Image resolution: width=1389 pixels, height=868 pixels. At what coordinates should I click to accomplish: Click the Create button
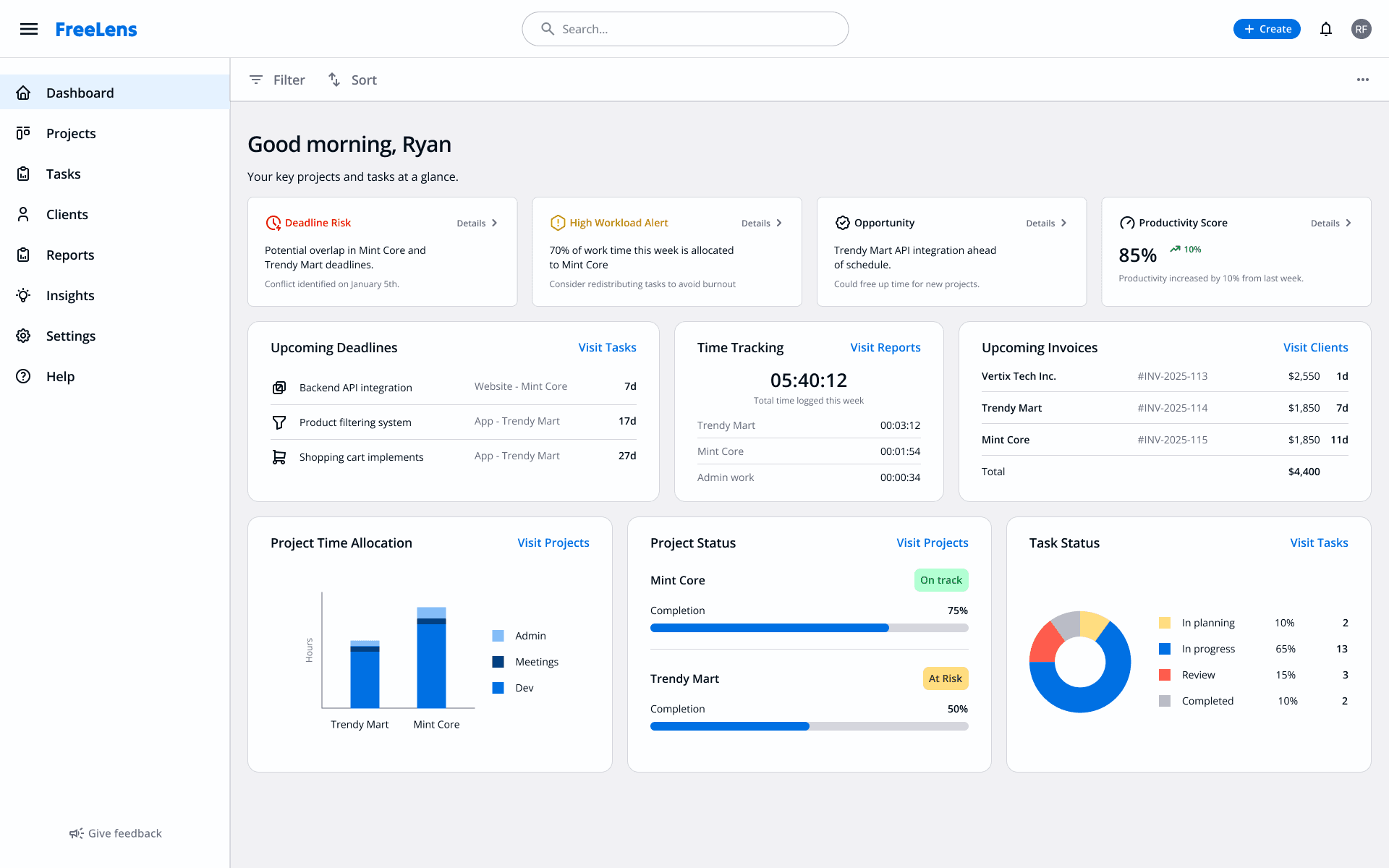click(1267, 29)
